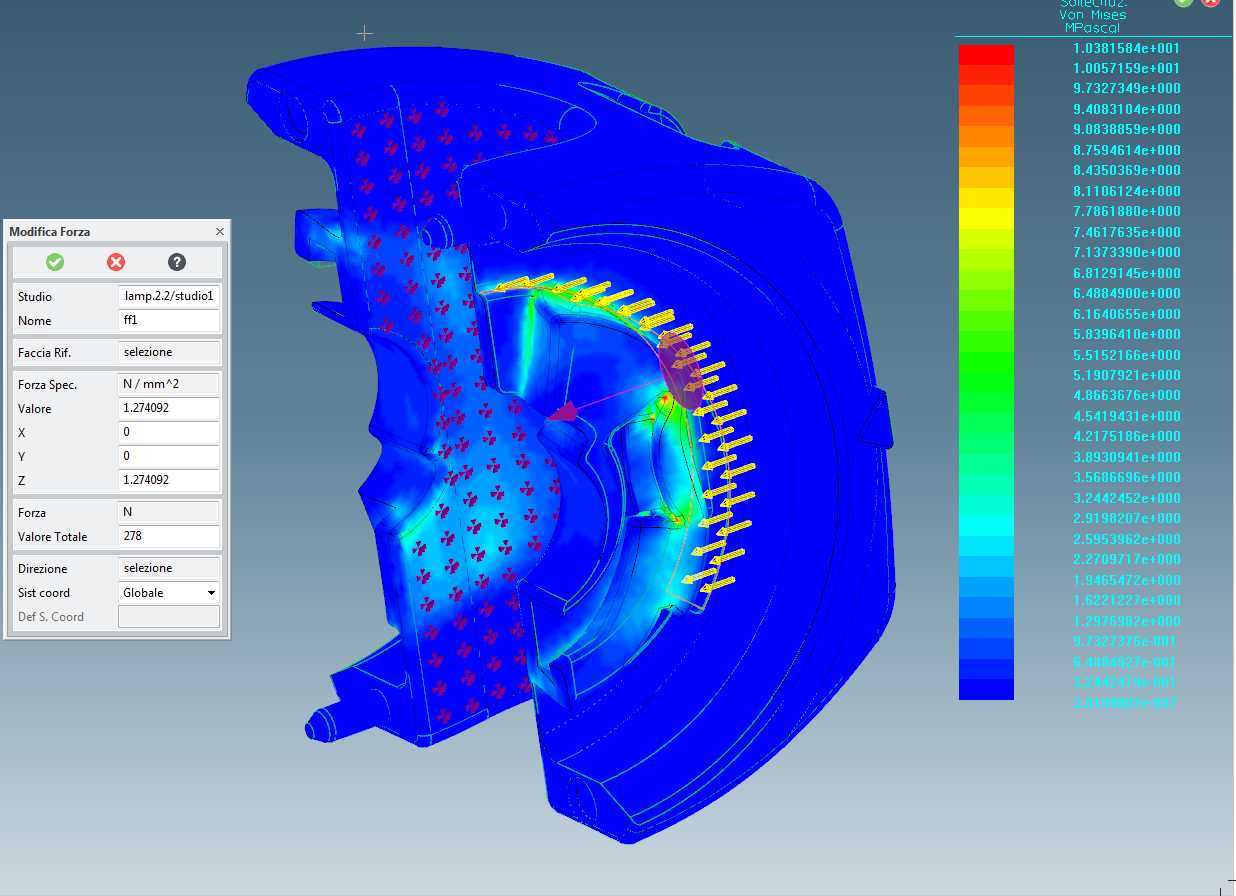Click the Modifica Forza title bar text
1236x896 pixels.
point(50,231)
